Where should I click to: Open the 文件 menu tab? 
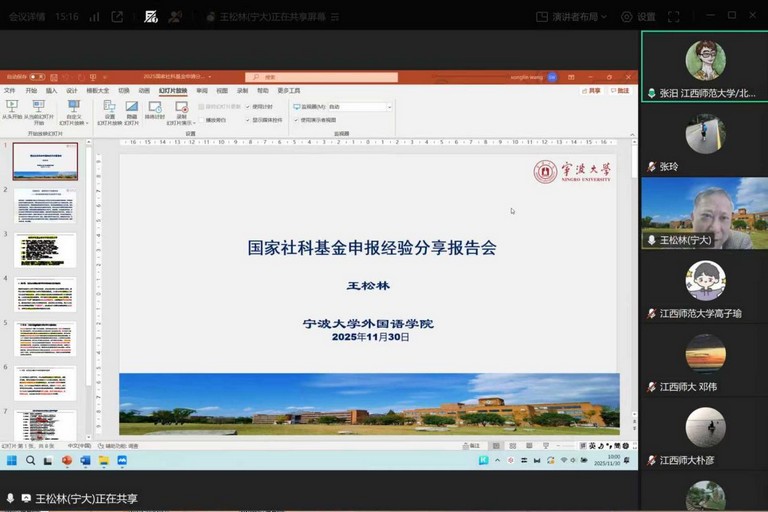[x=10, y=90]
